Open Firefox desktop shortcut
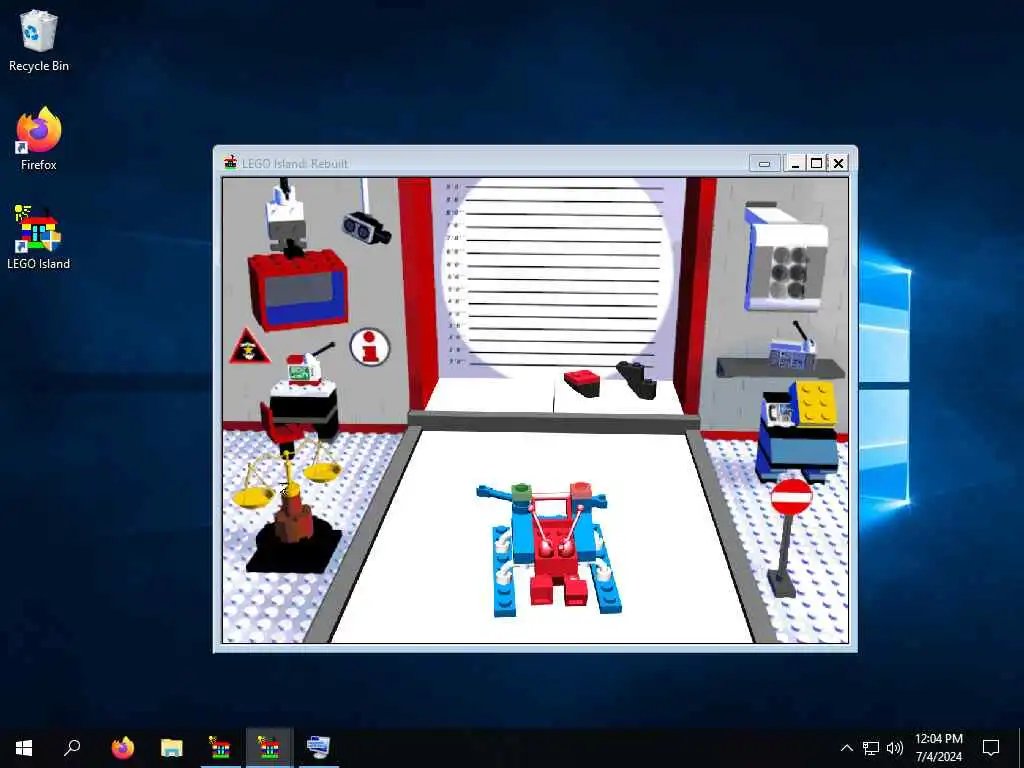The height and width of the screenshot is (768, 1024). pos(38,138)
